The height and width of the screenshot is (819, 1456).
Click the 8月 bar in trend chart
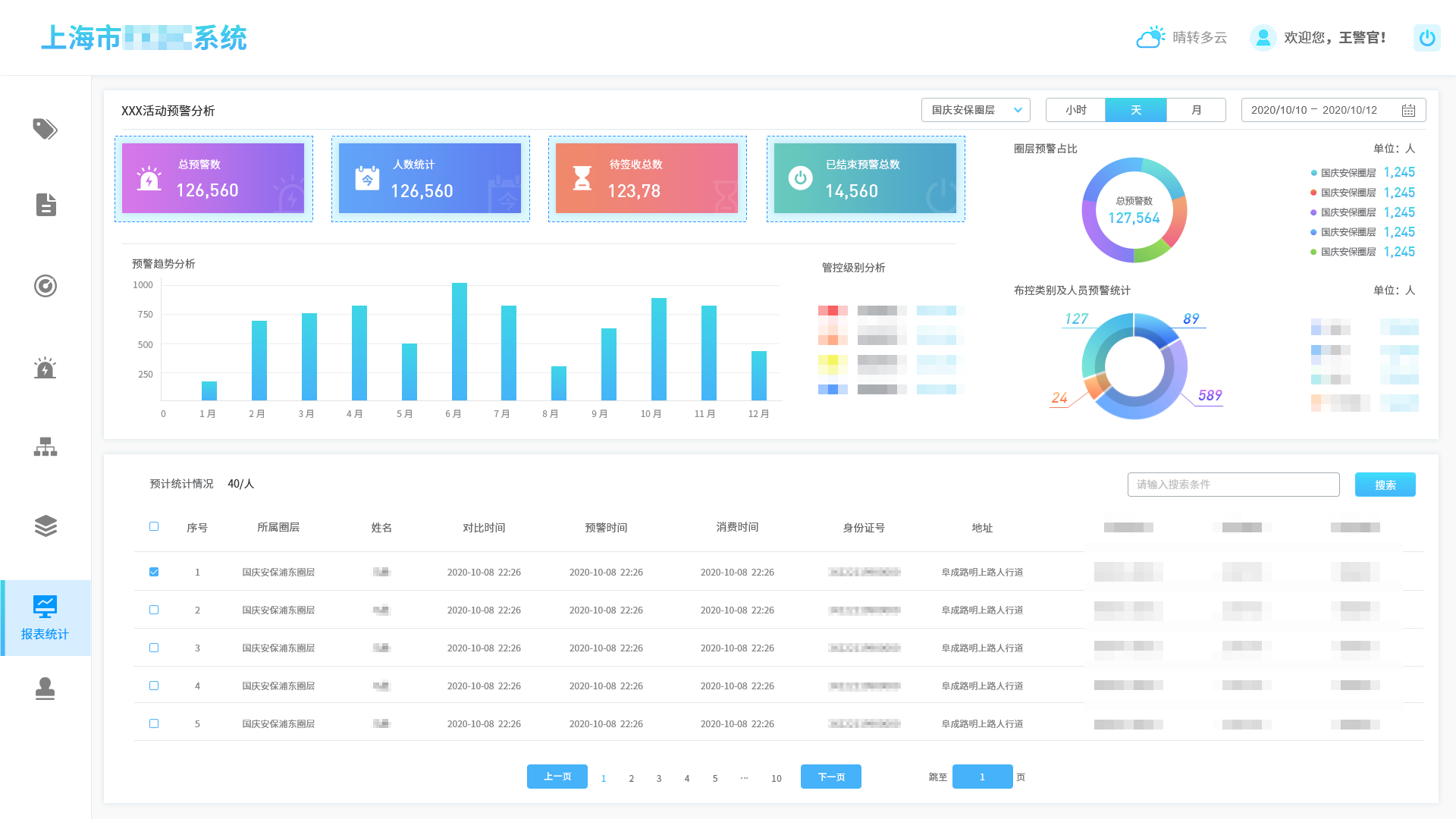tap(559, 383)
